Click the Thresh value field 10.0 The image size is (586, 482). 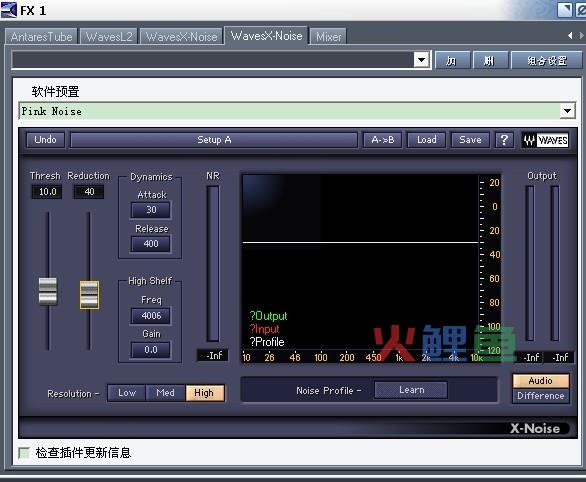click(x=47, y=192)
